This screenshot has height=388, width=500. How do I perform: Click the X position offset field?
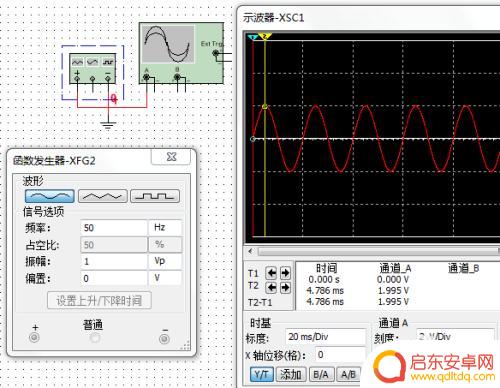click(x=341, y=355)
